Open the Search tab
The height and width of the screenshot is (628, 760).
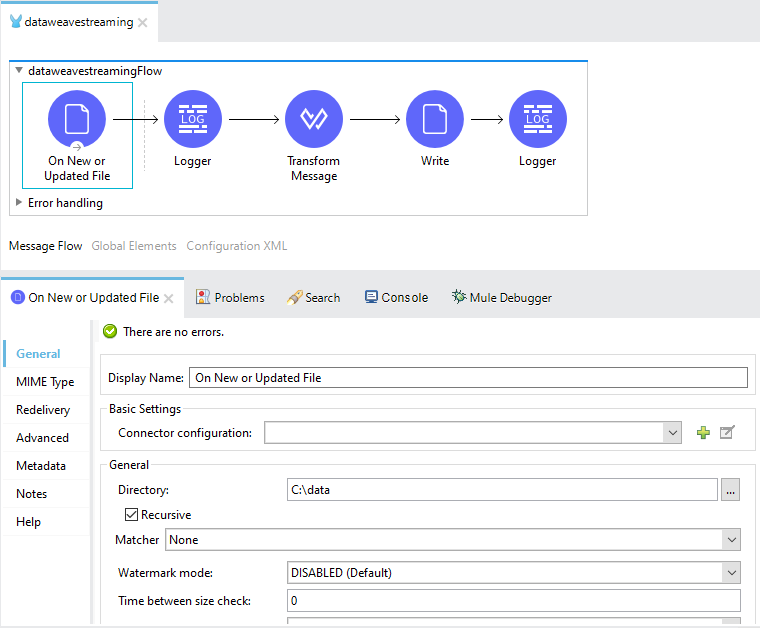[314, 298]
